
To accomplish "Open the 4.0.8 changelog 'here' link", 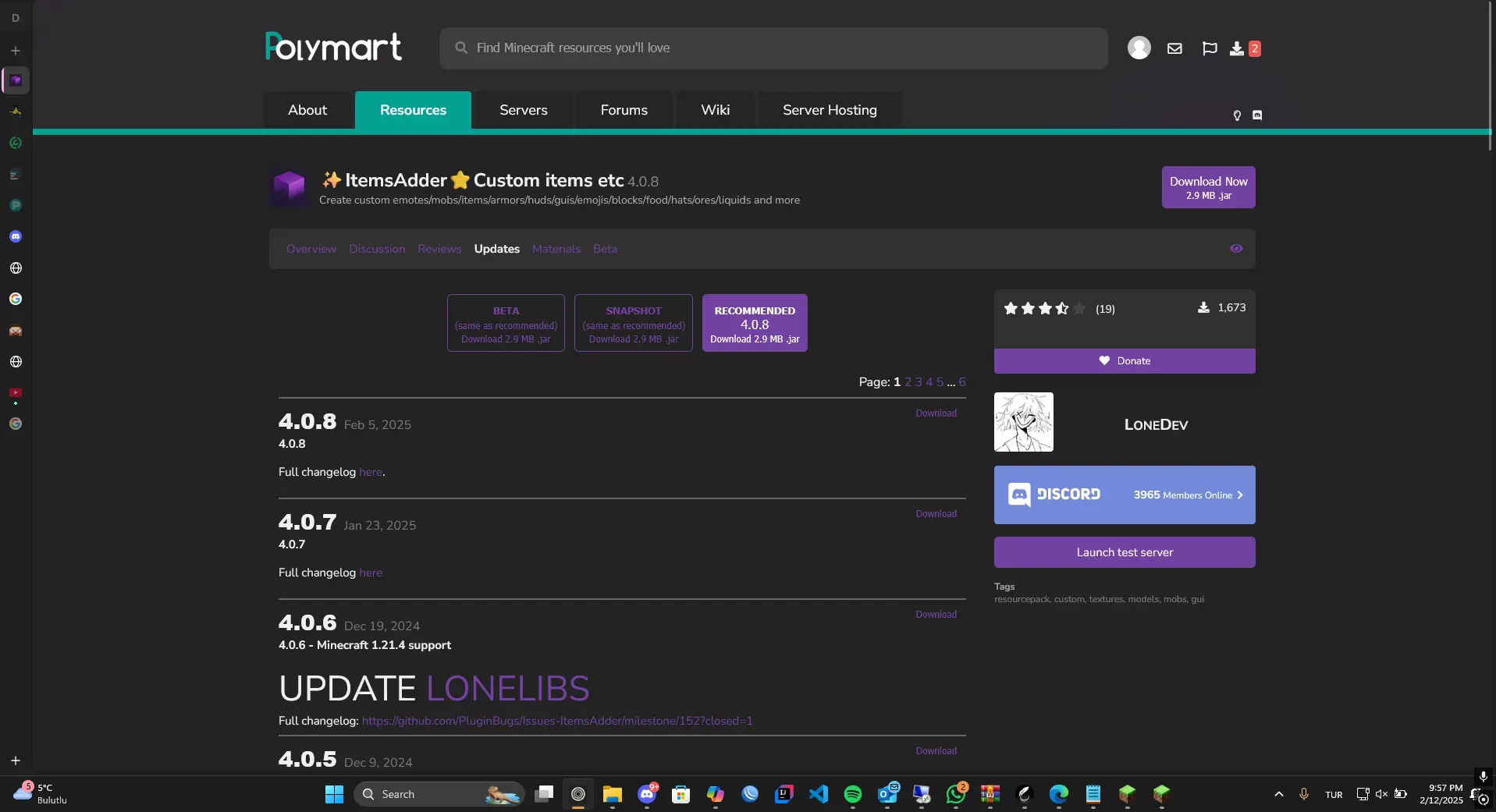I will [x=371, y=472].
